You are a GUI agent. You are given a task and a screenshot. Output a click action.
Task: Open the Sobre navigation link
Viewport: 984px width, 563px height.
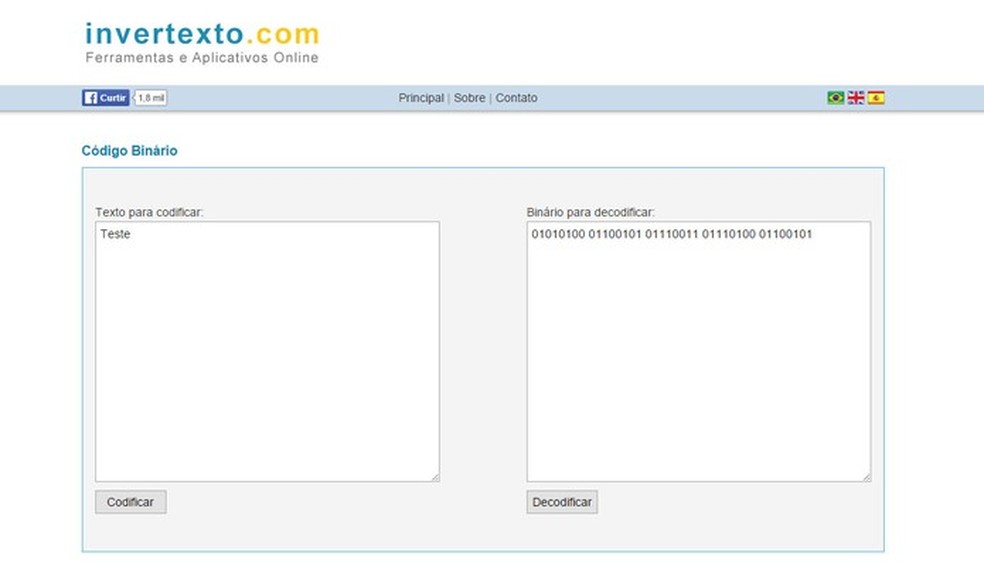(469, 98)
